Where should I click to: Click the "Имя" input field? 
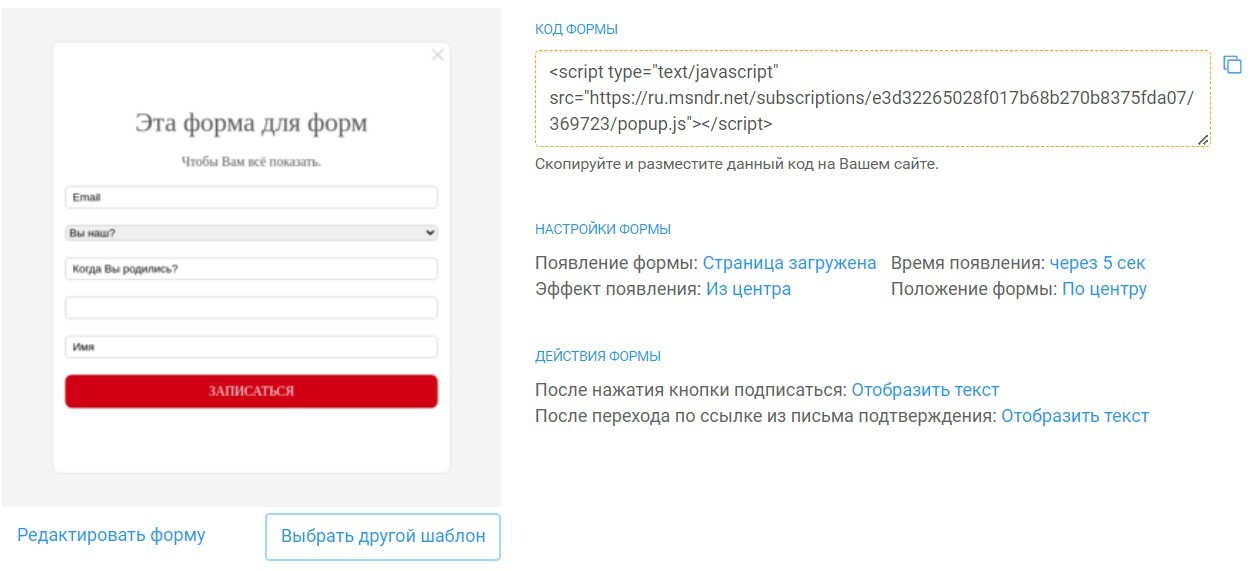pos(251,347)
